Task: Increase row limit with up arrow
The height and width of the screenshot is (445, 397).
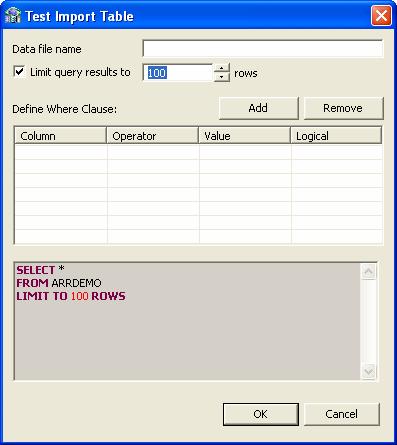Action: (x=221, y=68)
